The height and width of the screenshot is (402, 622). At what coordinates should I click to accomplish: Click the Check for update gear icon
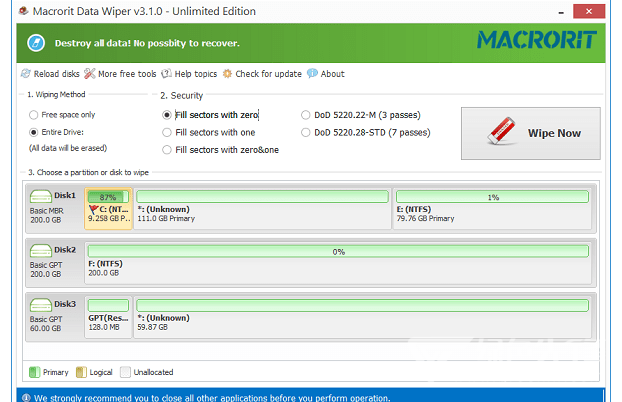(x=227, y=73)
